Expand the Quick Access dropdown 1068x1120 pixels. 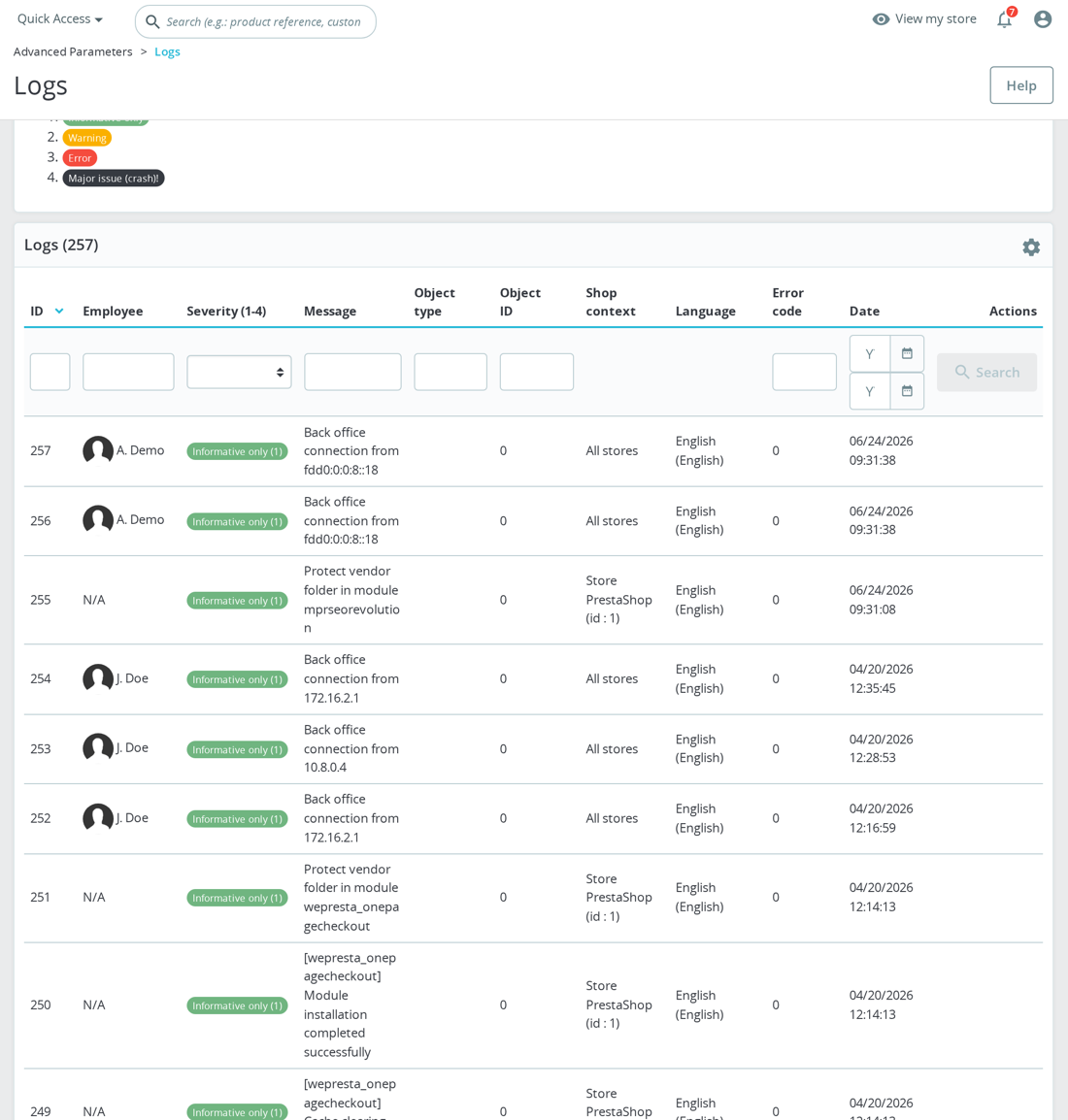point(60,19)
